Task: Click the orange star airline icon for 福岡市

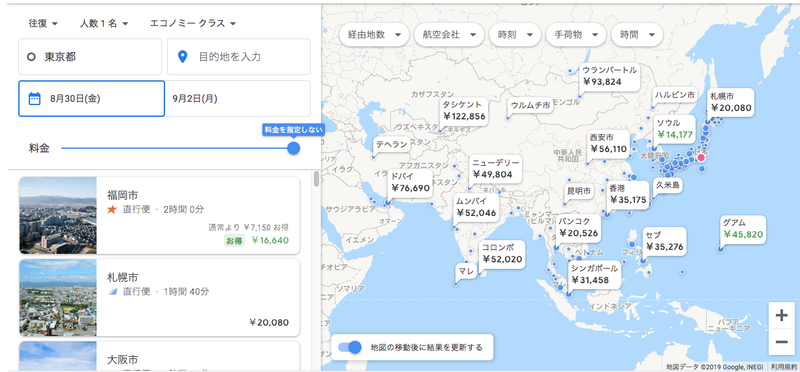Action: click(112, 209)
